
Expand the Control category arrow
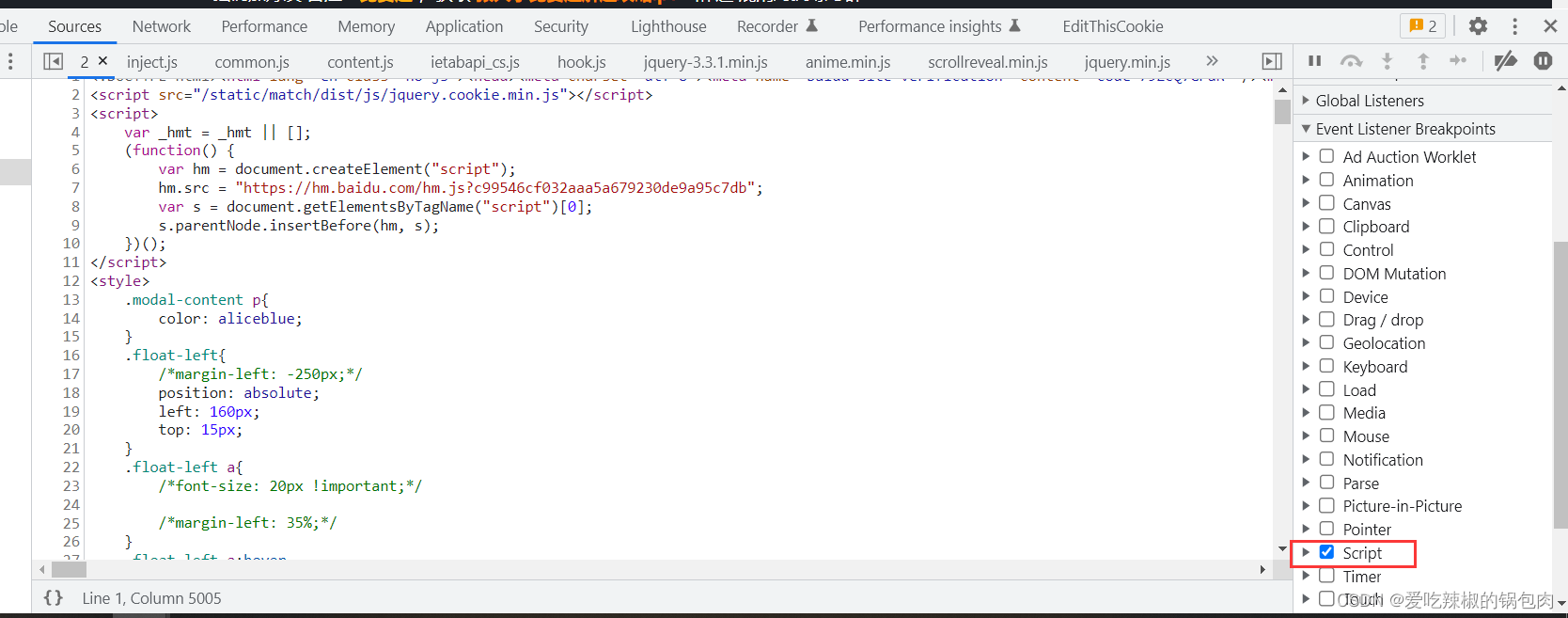coord(1306,249)
